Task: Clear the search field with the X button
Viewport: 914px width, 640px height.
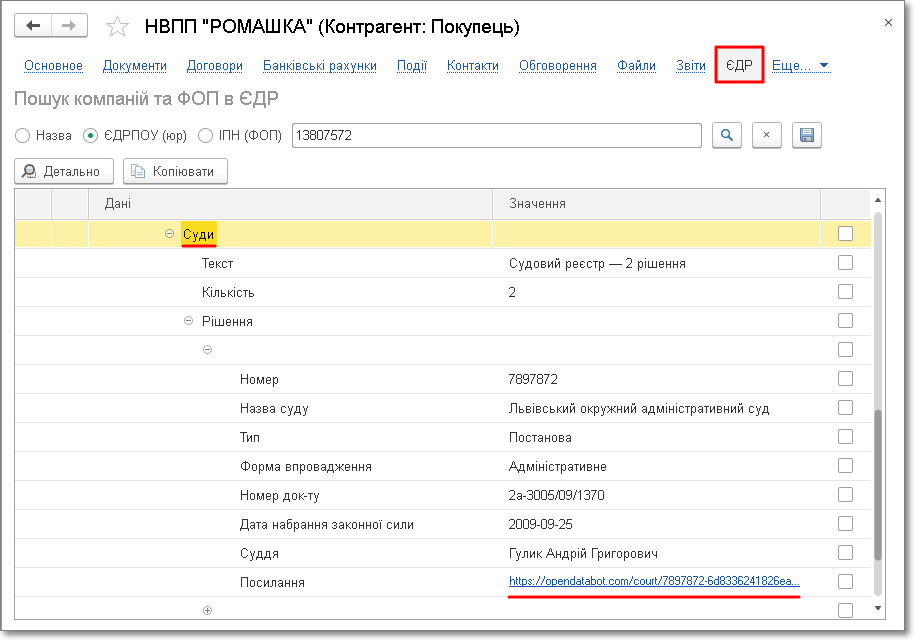Action: (766, 135)
